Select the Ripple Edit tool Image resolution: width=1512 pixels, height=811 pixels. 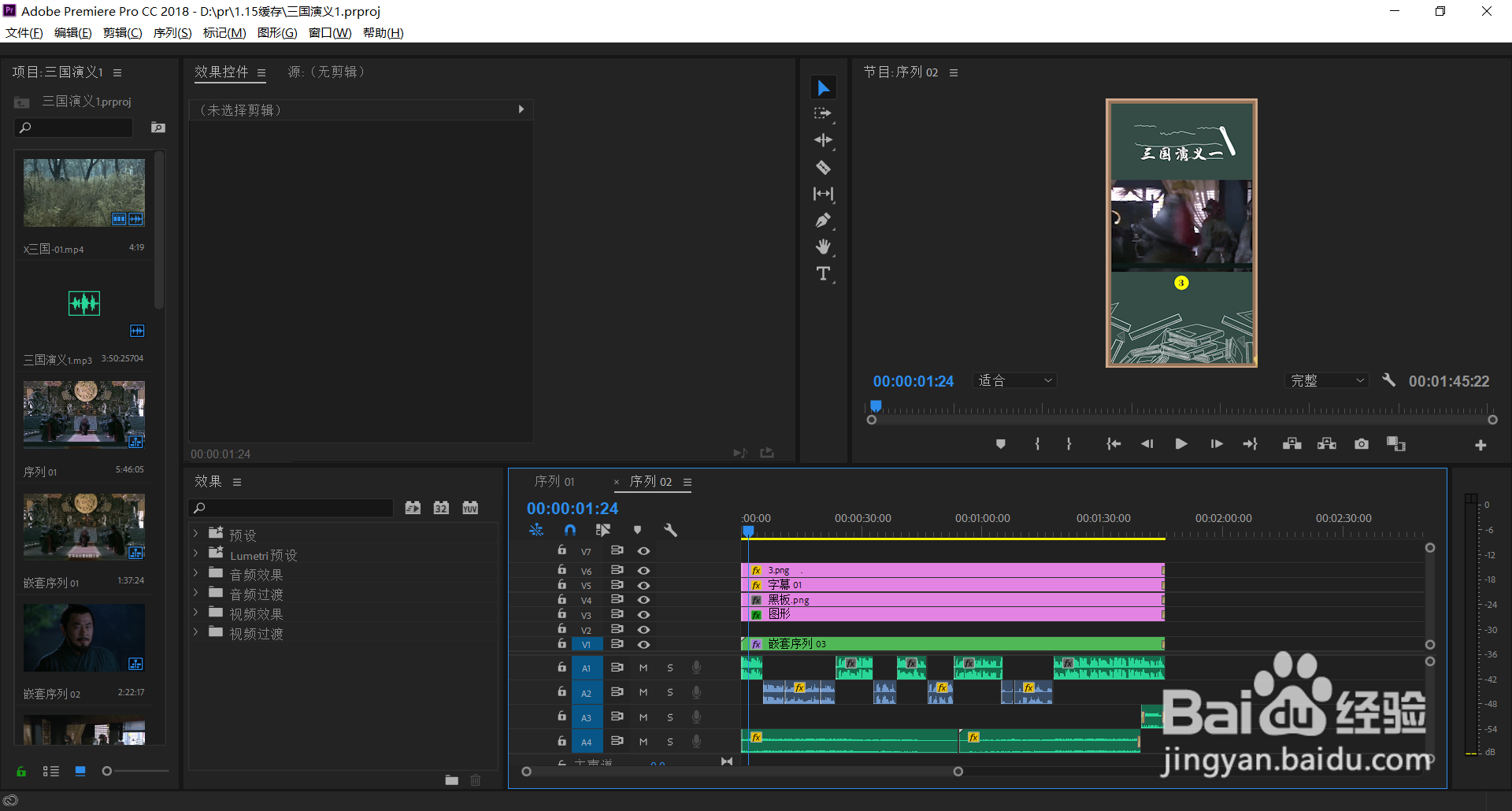[823, 140]
